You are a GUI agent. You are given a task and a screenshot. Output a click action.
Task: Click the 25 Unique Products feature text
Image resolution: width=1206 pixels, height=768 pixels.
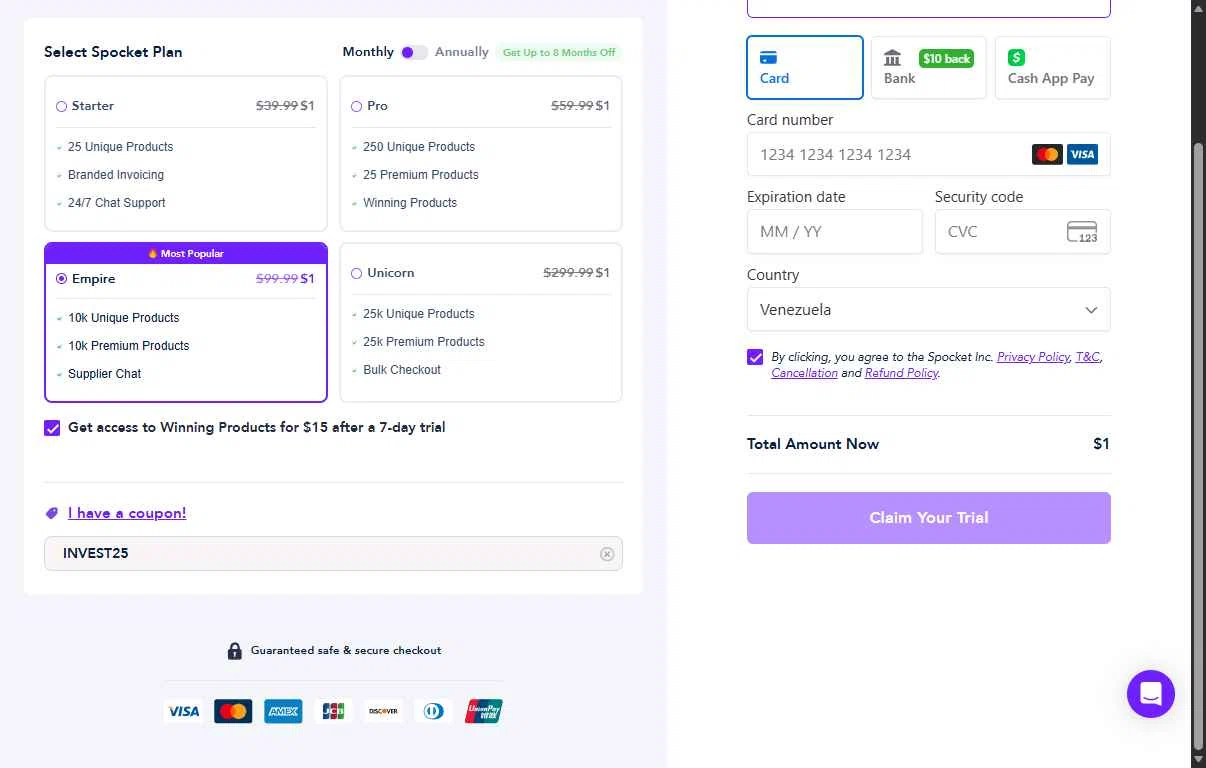[120, 147]
